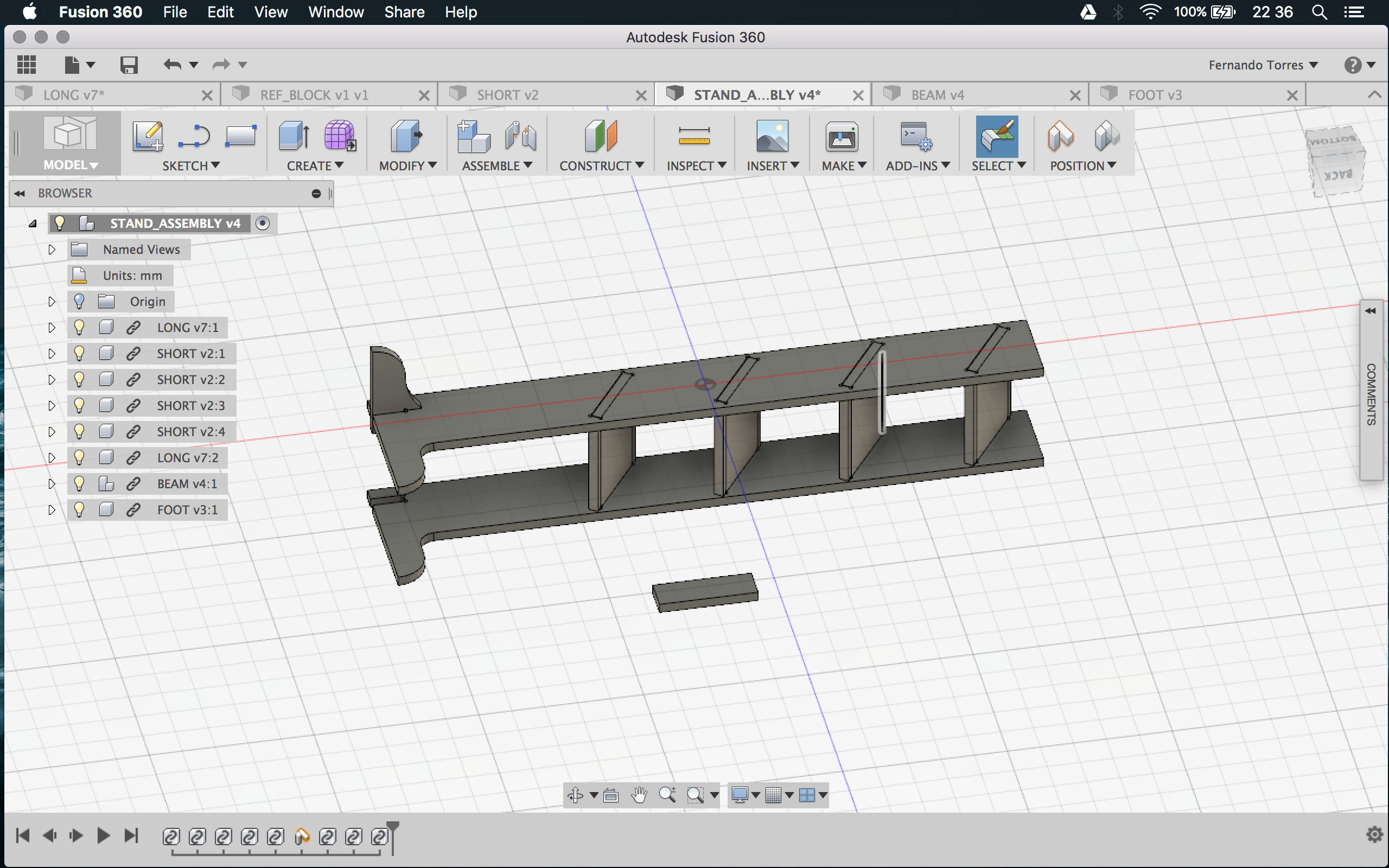The width and height of the screenshot is (1389, 868).
Task: Play the design timeline
Action: pyautogui.click(x=103, y=835)
